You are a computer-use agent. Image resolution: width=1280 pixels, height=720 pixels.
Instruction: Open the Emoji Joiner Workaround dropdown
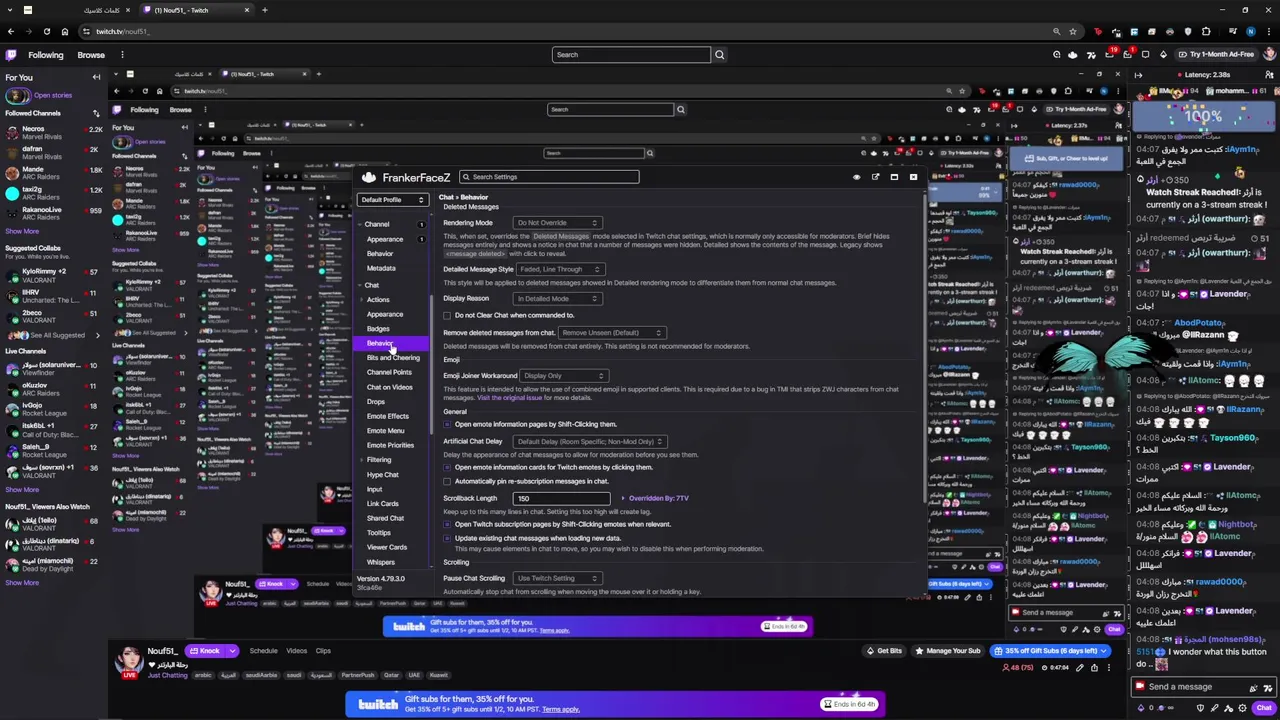pyautogui.click(x=564, y=376)
